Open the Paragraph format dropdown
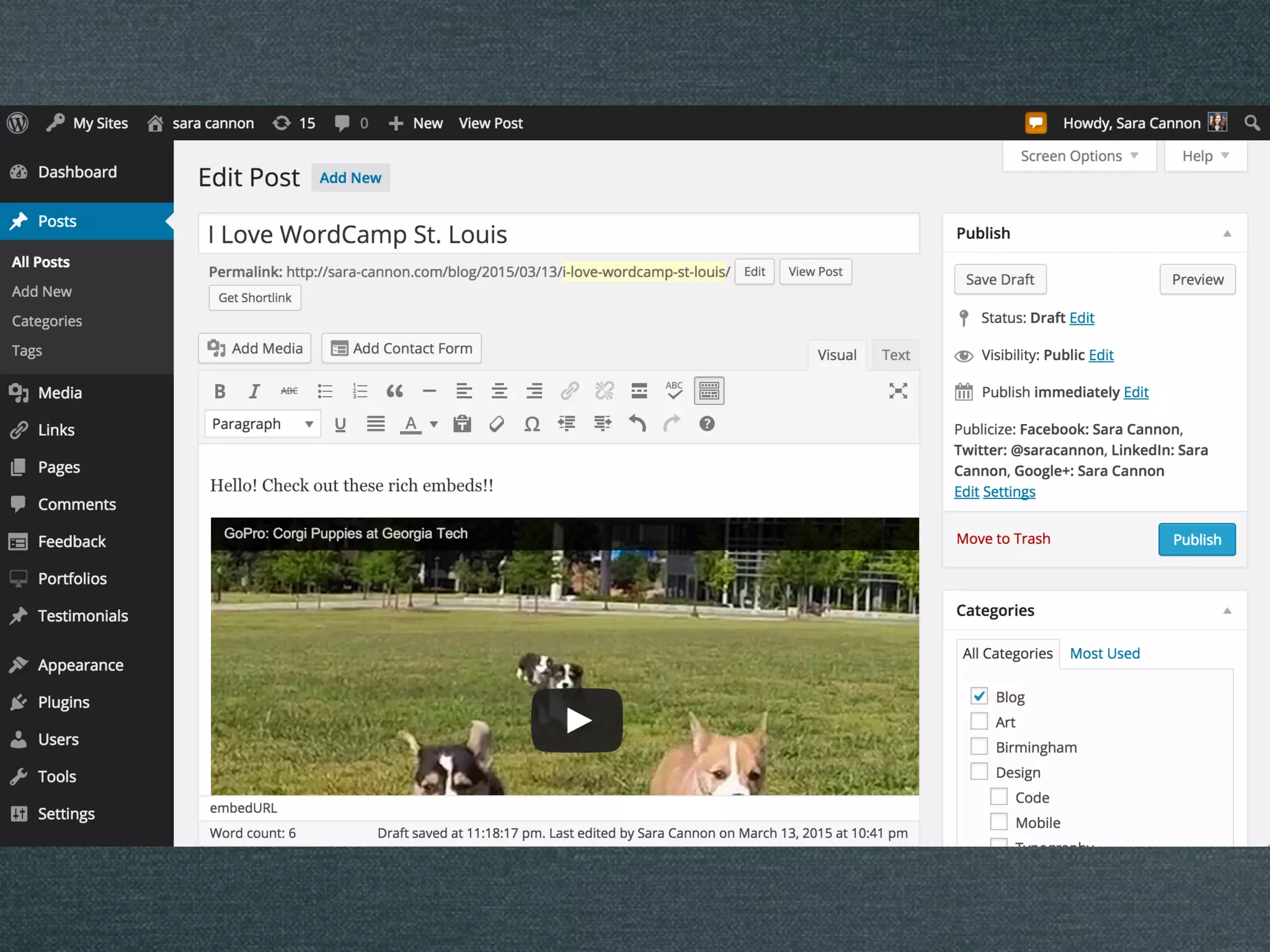1270x952 pixels. click(x=262, y=424)
